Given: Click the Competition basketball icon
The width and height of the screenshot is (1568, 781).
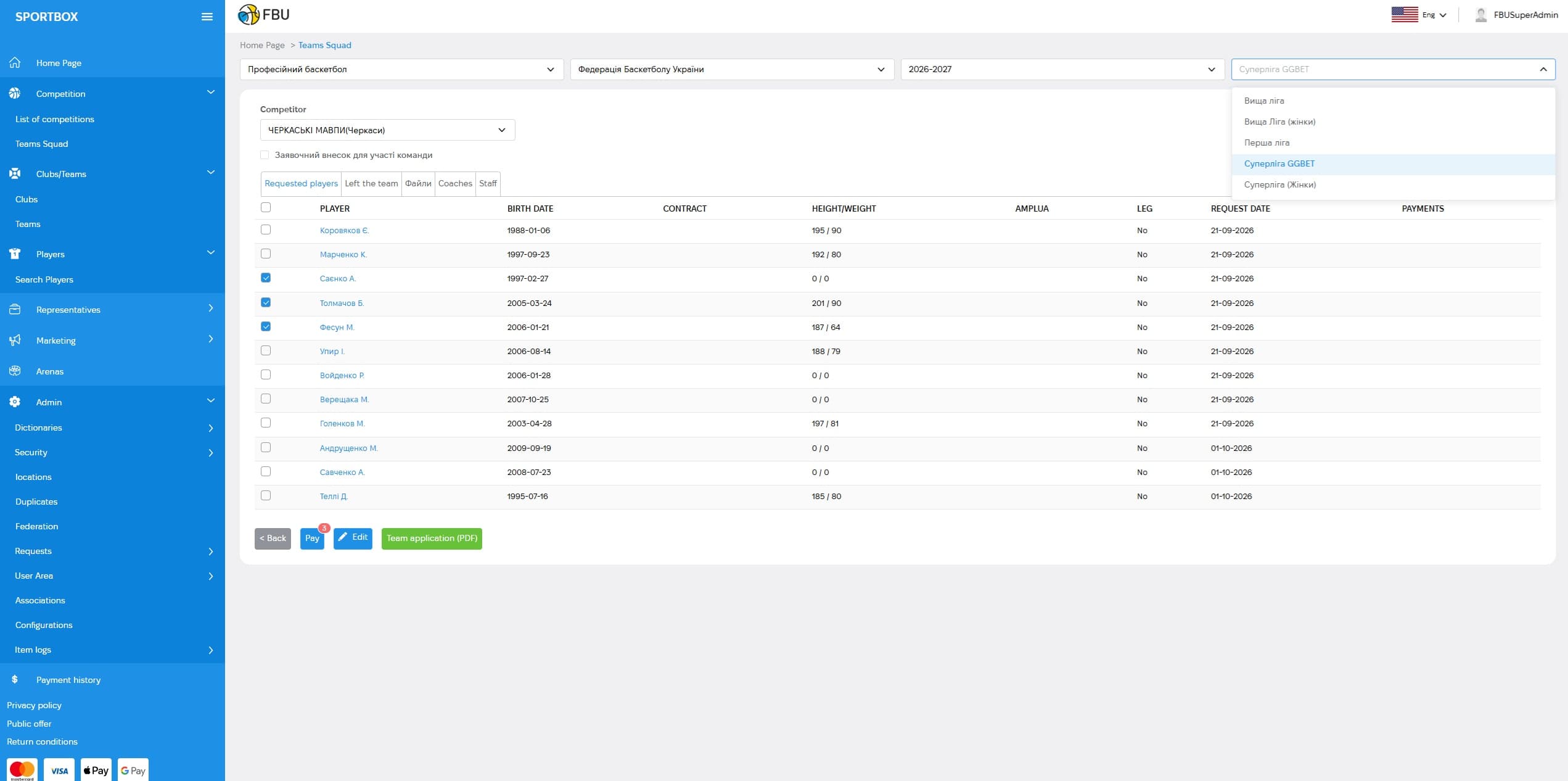Looking at the screenshot, I should (x=15, y=93).
